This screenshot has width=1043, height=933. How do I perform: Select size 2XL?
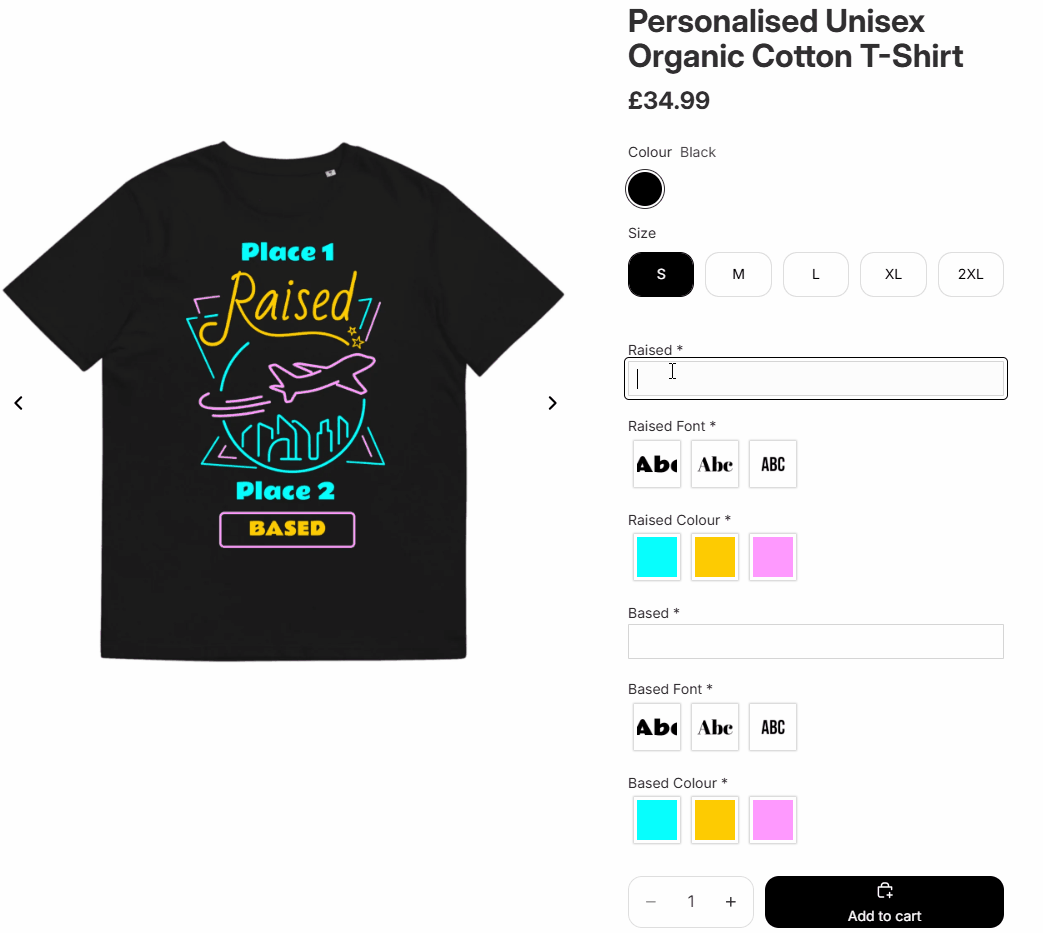[970, 274]
